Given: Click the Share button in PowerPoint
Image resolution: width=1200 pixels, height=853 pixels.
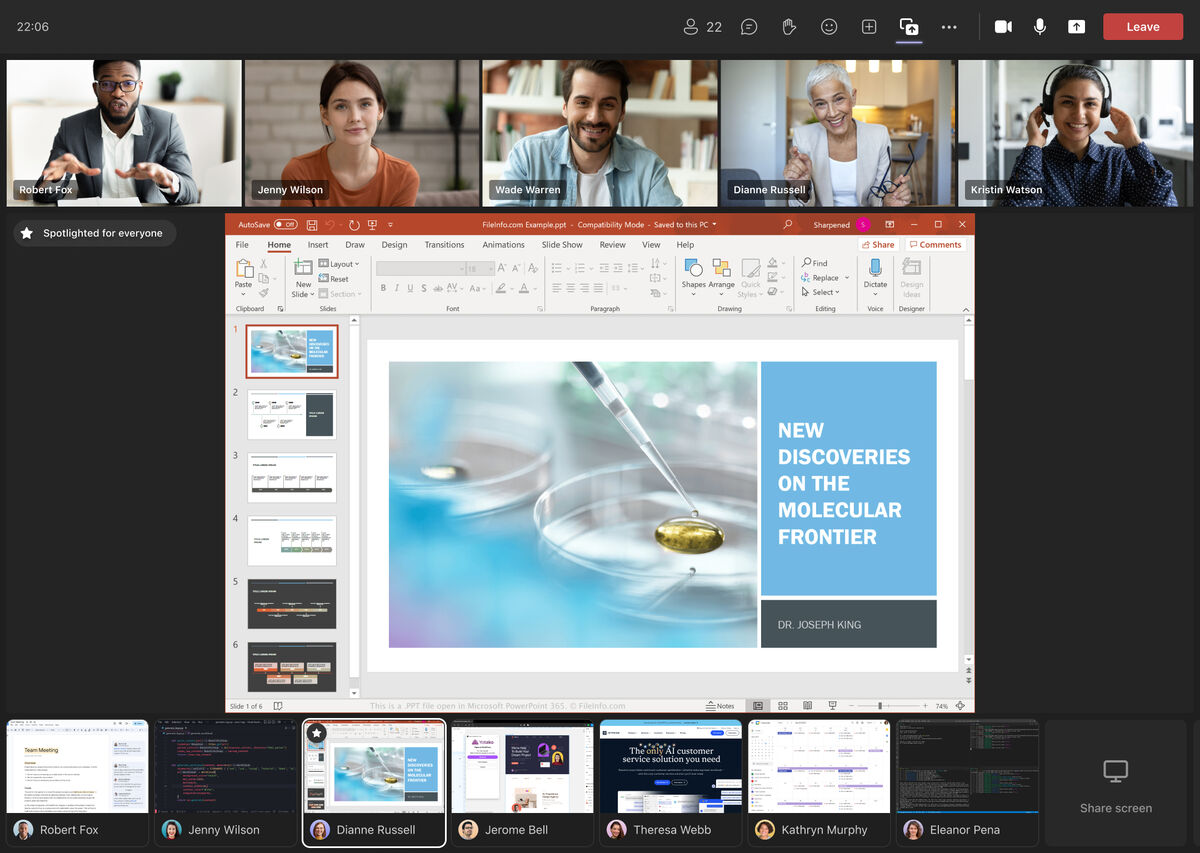Looking at the screenshot, I should click(x=878, y=245).
